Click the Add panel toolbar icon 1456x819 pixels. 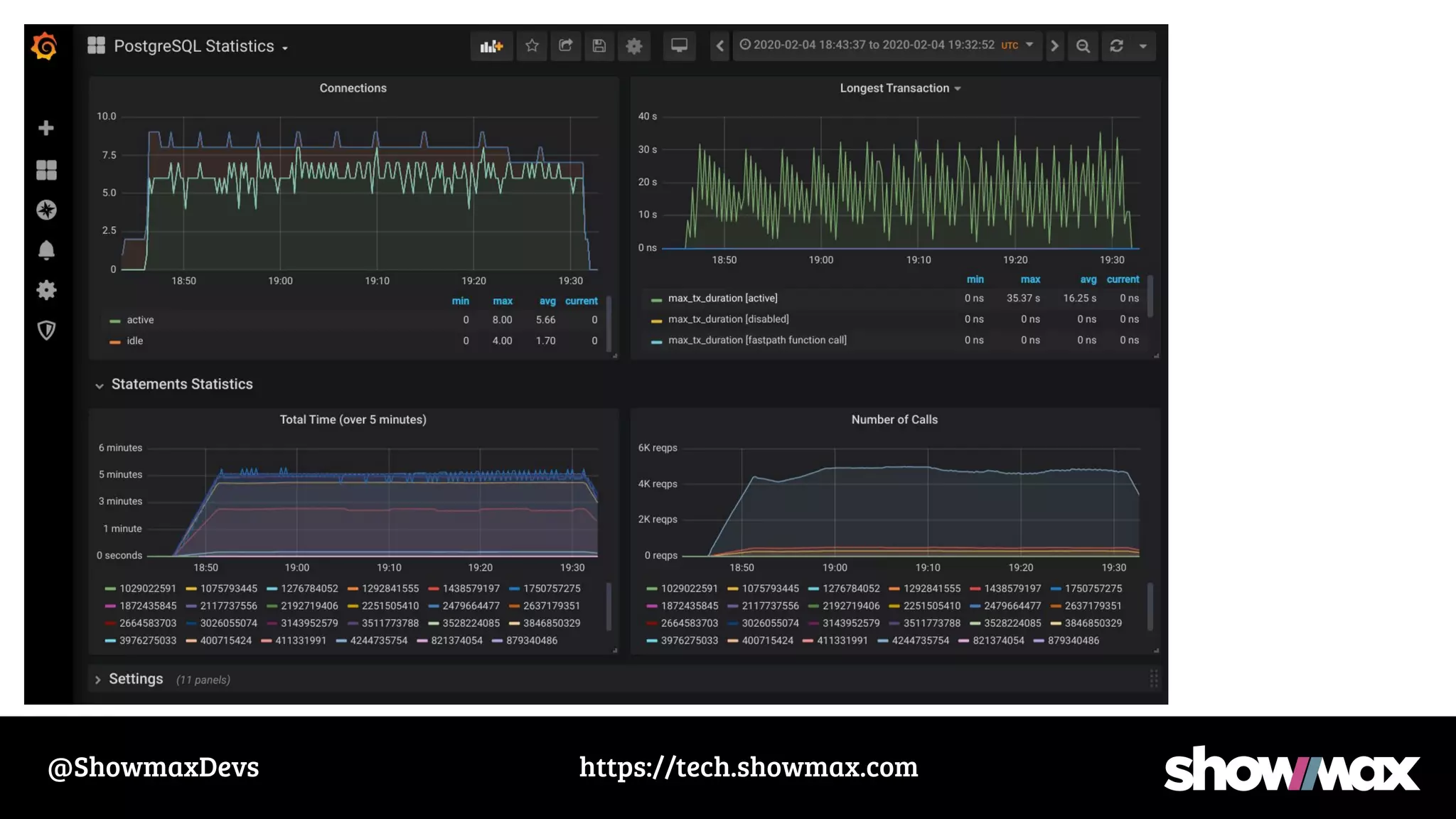tap(491, 46)
